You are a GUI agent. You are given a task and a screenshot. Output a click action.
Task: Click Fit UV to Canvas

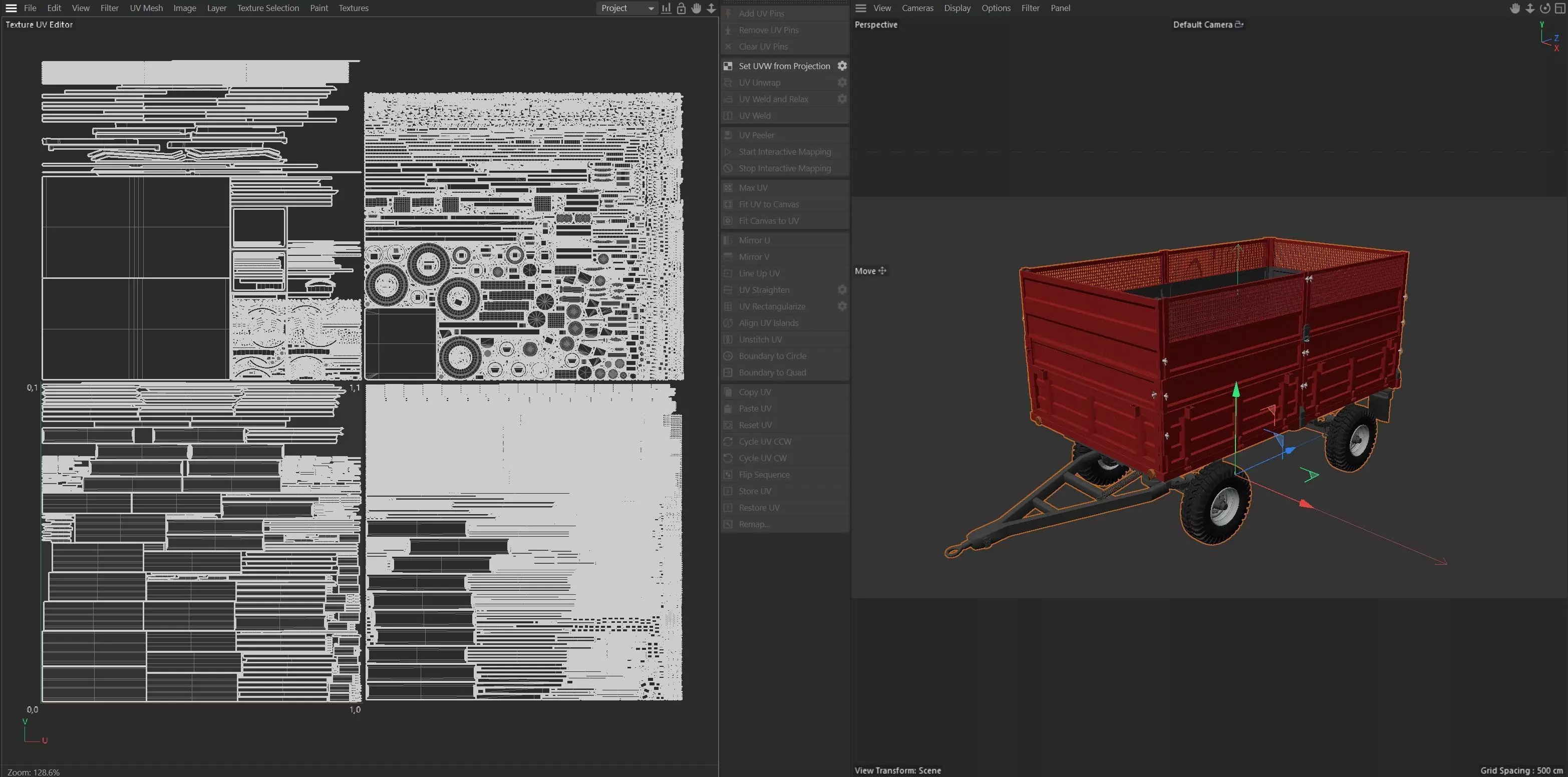(x=785, y=204)
